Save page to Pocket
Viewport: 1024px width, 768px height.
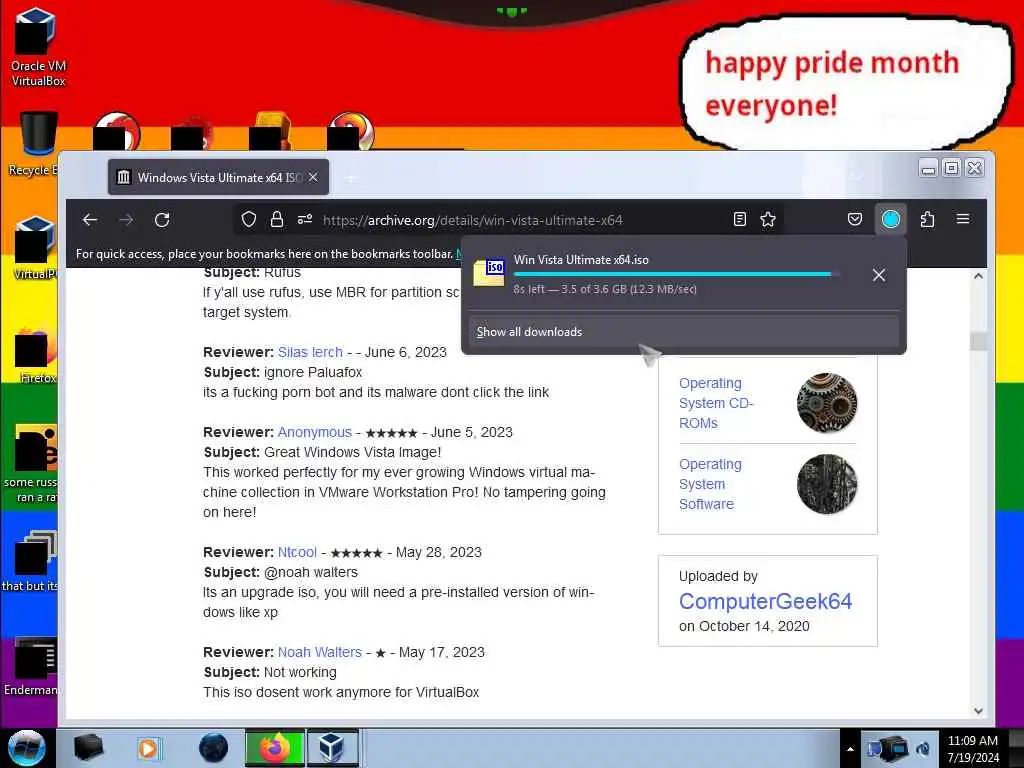855,219
